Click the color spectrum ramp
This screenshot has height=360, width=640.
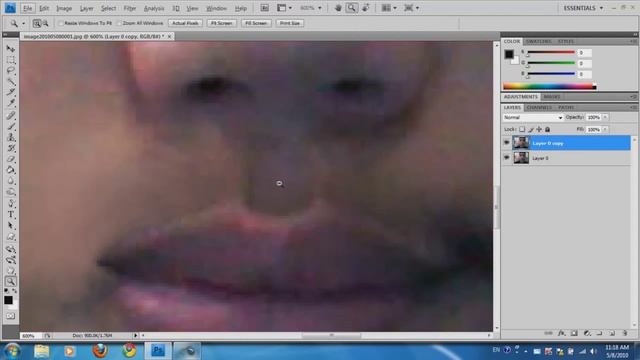tap(549, 86)
